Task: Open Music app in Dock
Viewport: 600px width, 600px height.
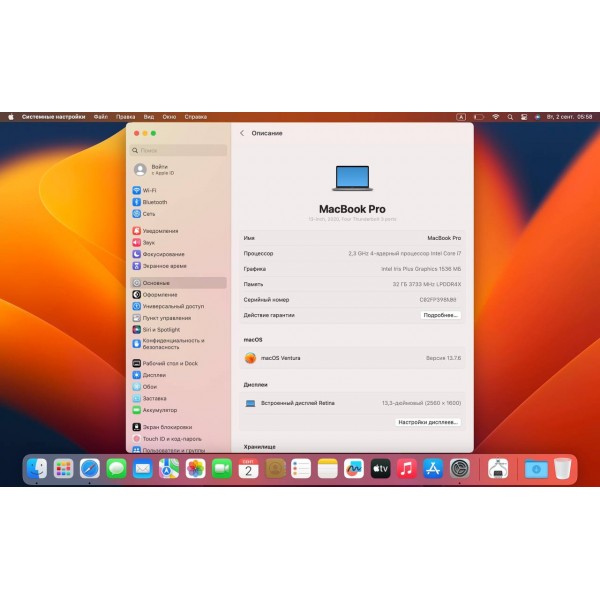Action: click(407, 468)
